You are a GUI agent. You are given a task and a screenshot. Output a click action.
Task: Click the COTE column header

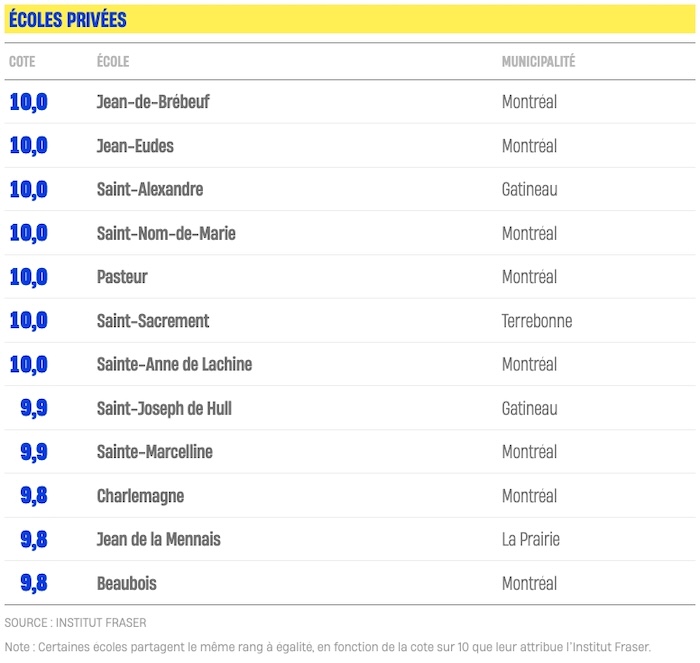(22, 62)
